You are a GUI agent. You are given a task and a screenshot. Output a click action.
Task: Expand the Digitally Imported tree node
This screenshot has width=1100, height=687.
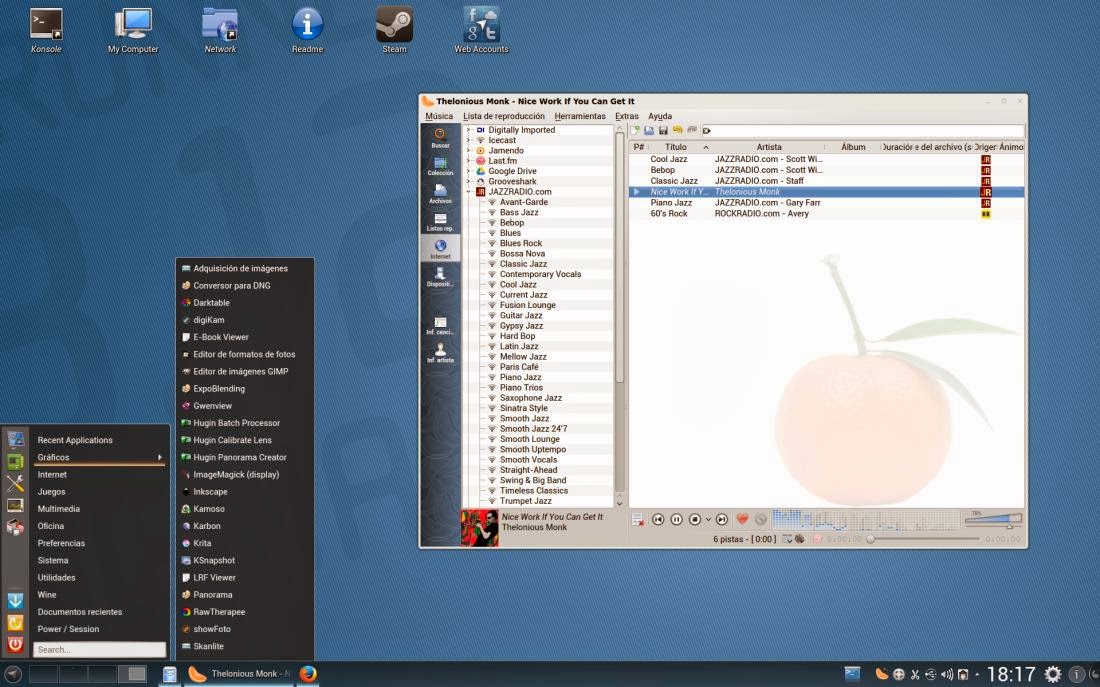coord(468,130)
